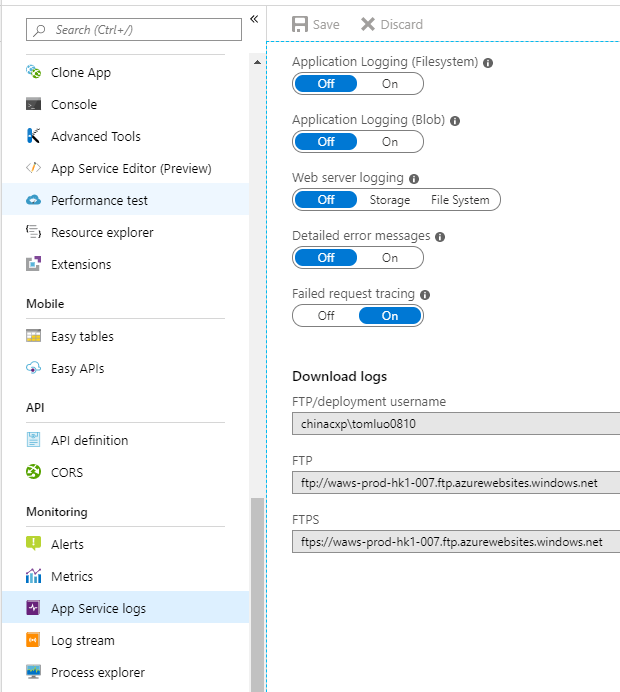Screen dimensions: 620x692
Task: Select On for Failed request tracing
Action: pyautogui.click(x=390, y=316)
